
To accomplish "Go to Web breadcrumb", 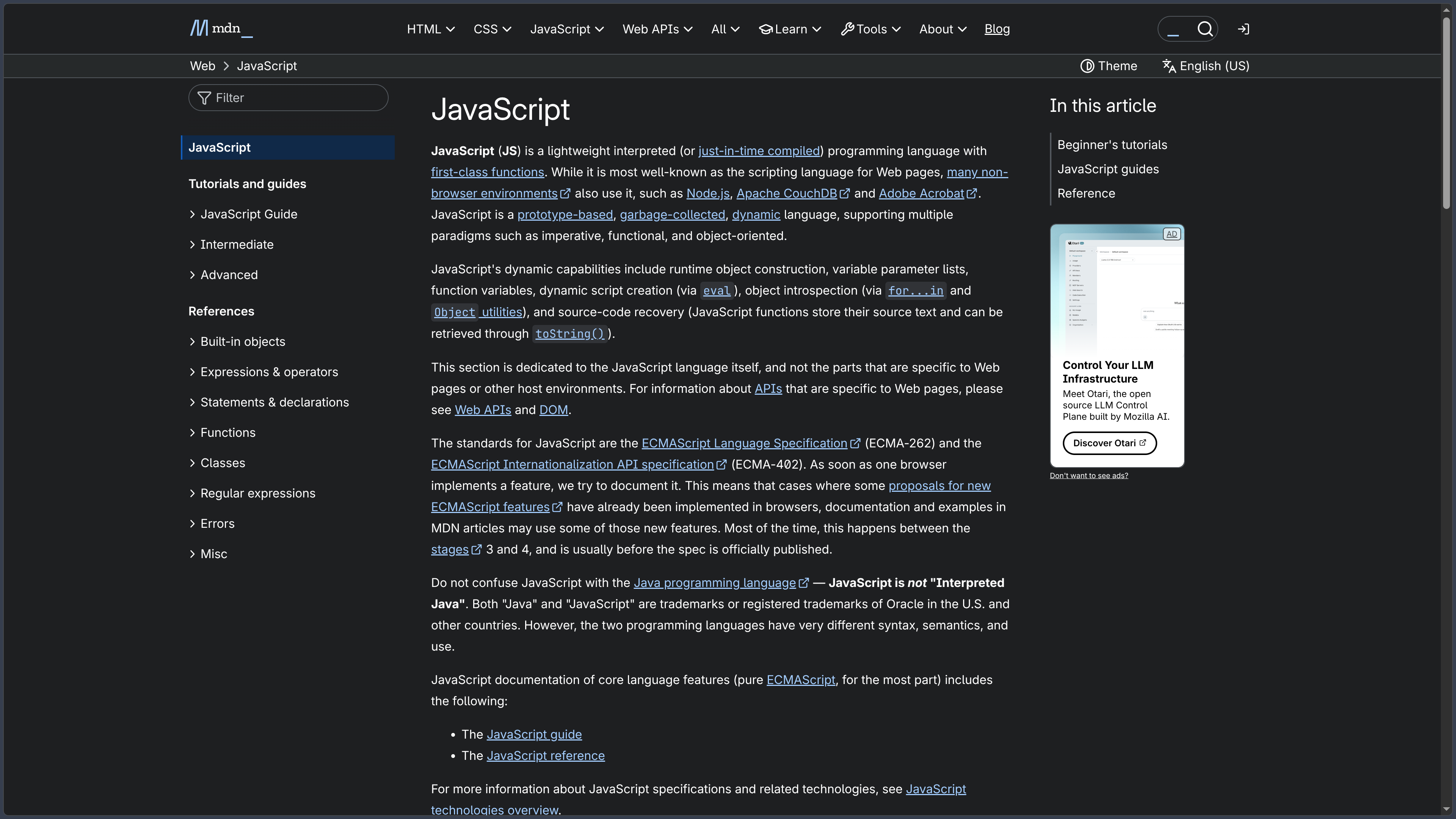I will [202, 66].
